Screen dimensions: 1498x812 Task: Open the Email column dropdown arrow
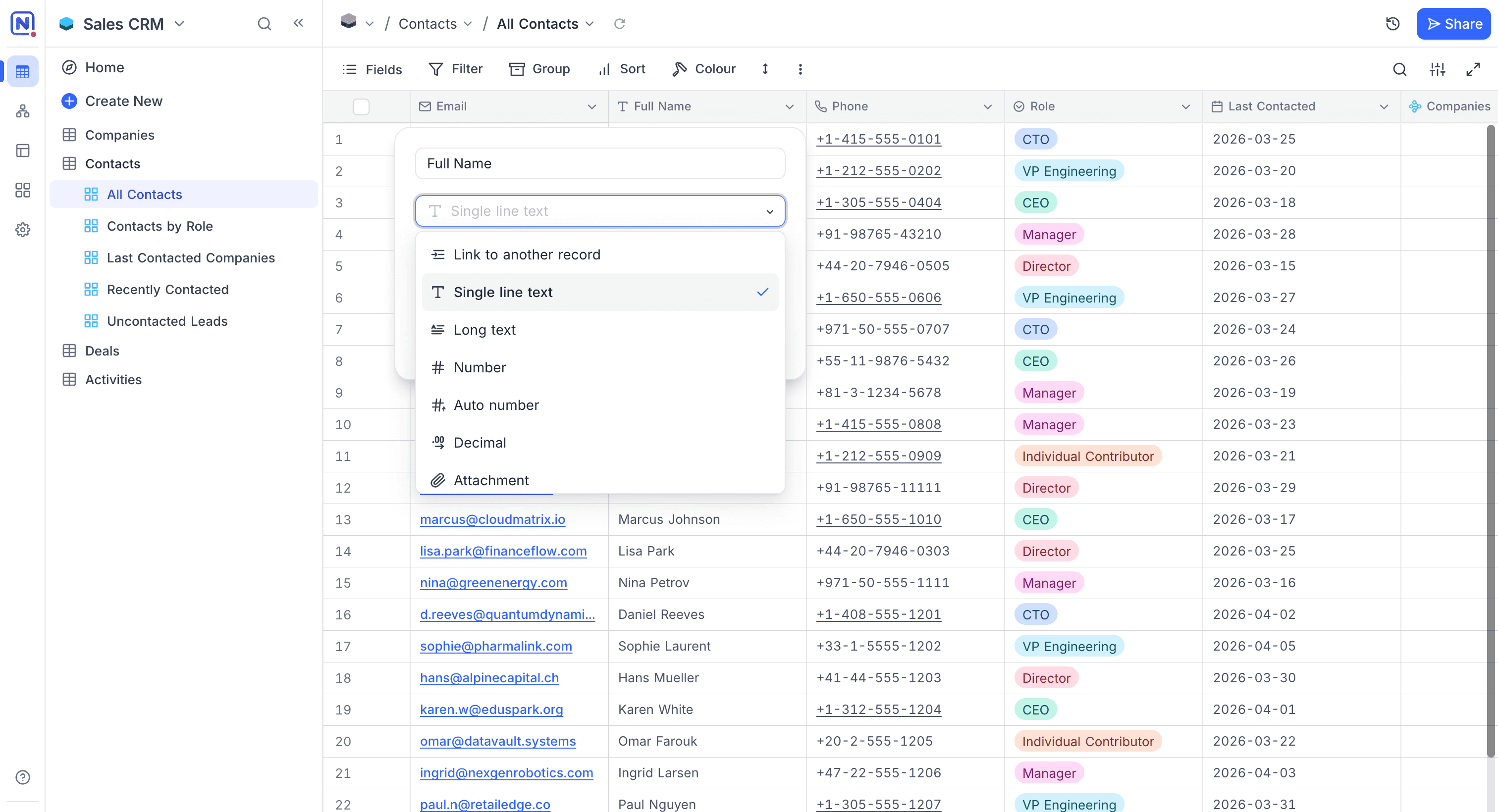point(592,107)
